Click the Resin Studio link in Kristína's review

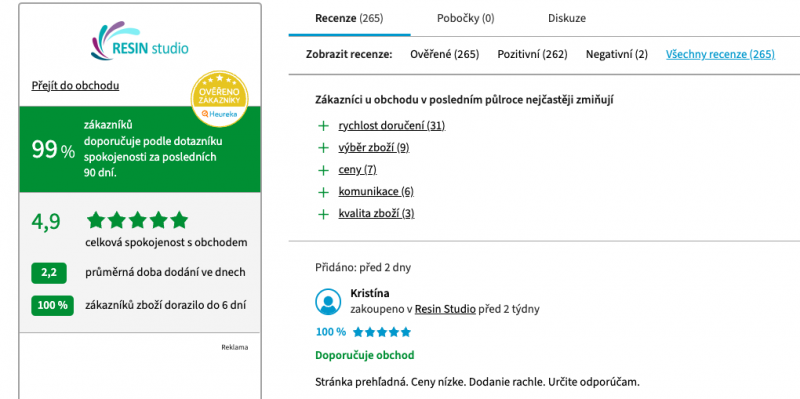[x=445, y=309]
